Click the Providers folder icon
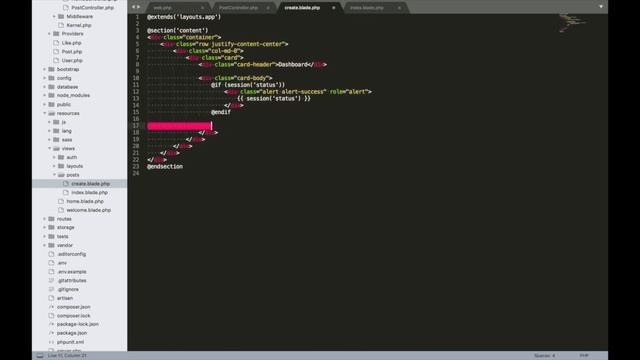Screen dimensions: 640x360 click(56, 34)
